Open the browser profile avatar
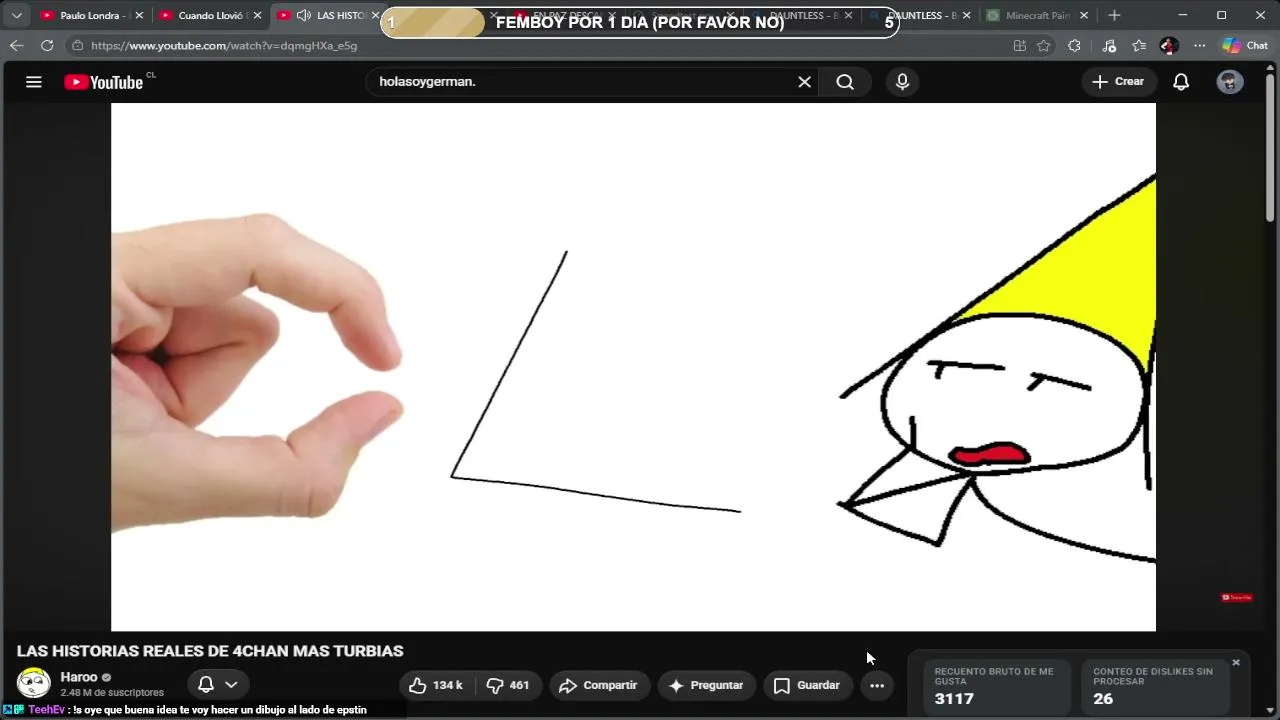This screenshot has width=1280, height=720. click(x=1169, y=45)
